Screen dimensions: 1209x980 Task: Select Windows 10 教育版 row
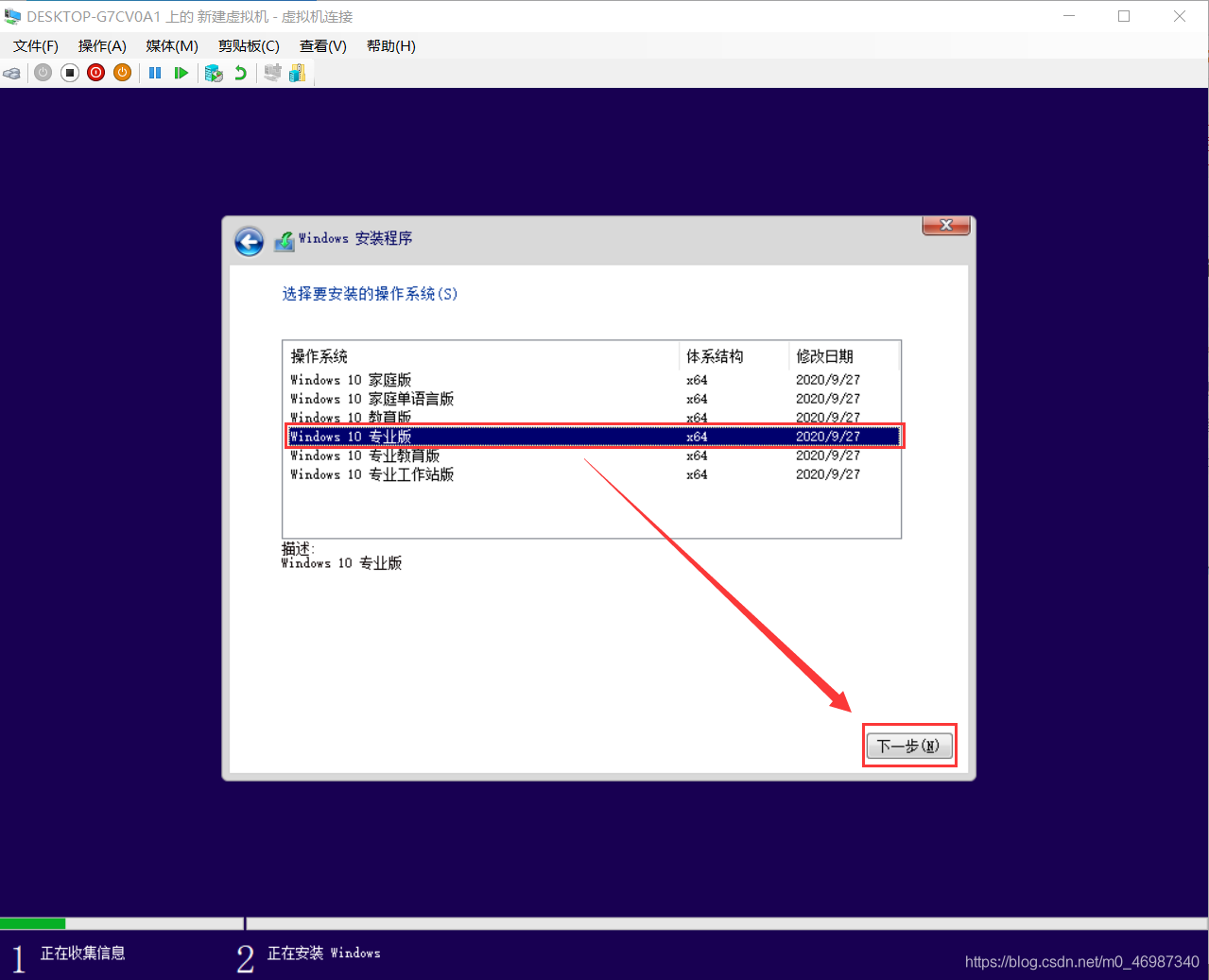tap(593, 417)
